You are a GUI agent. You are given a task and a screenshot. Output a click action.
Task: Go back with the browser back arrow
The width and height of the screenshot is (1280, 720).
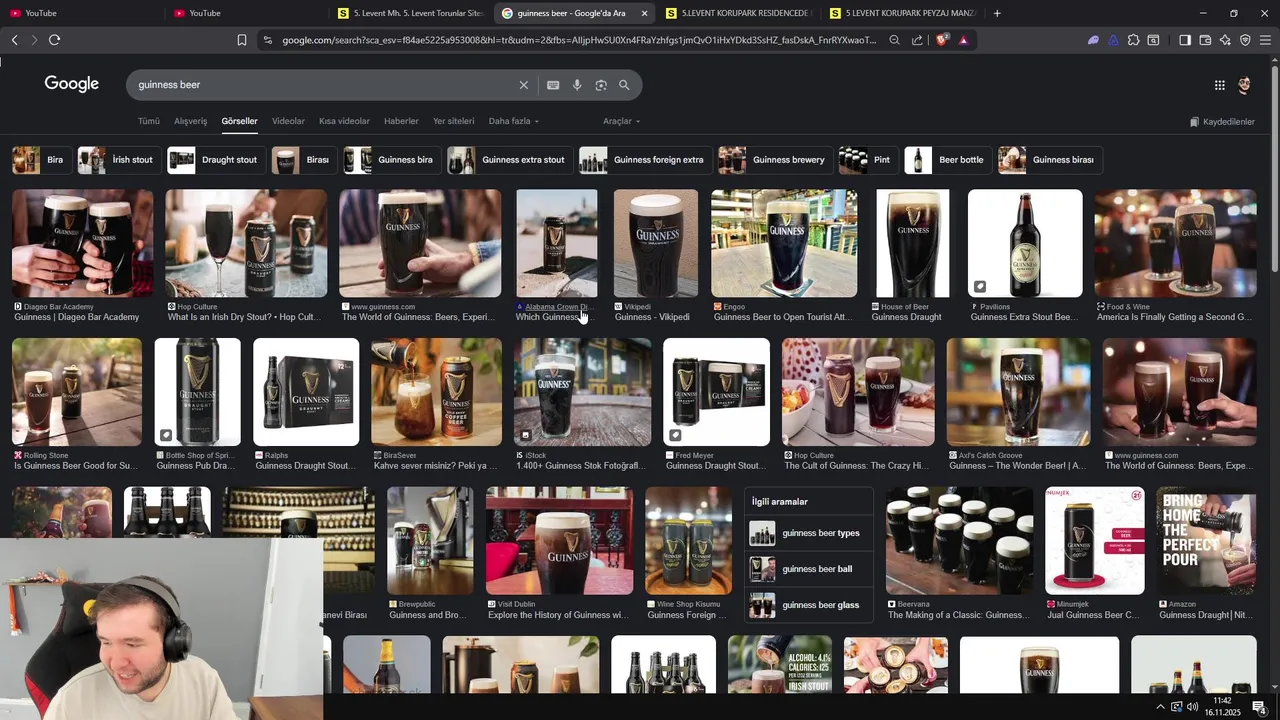(x=14, y=40)
